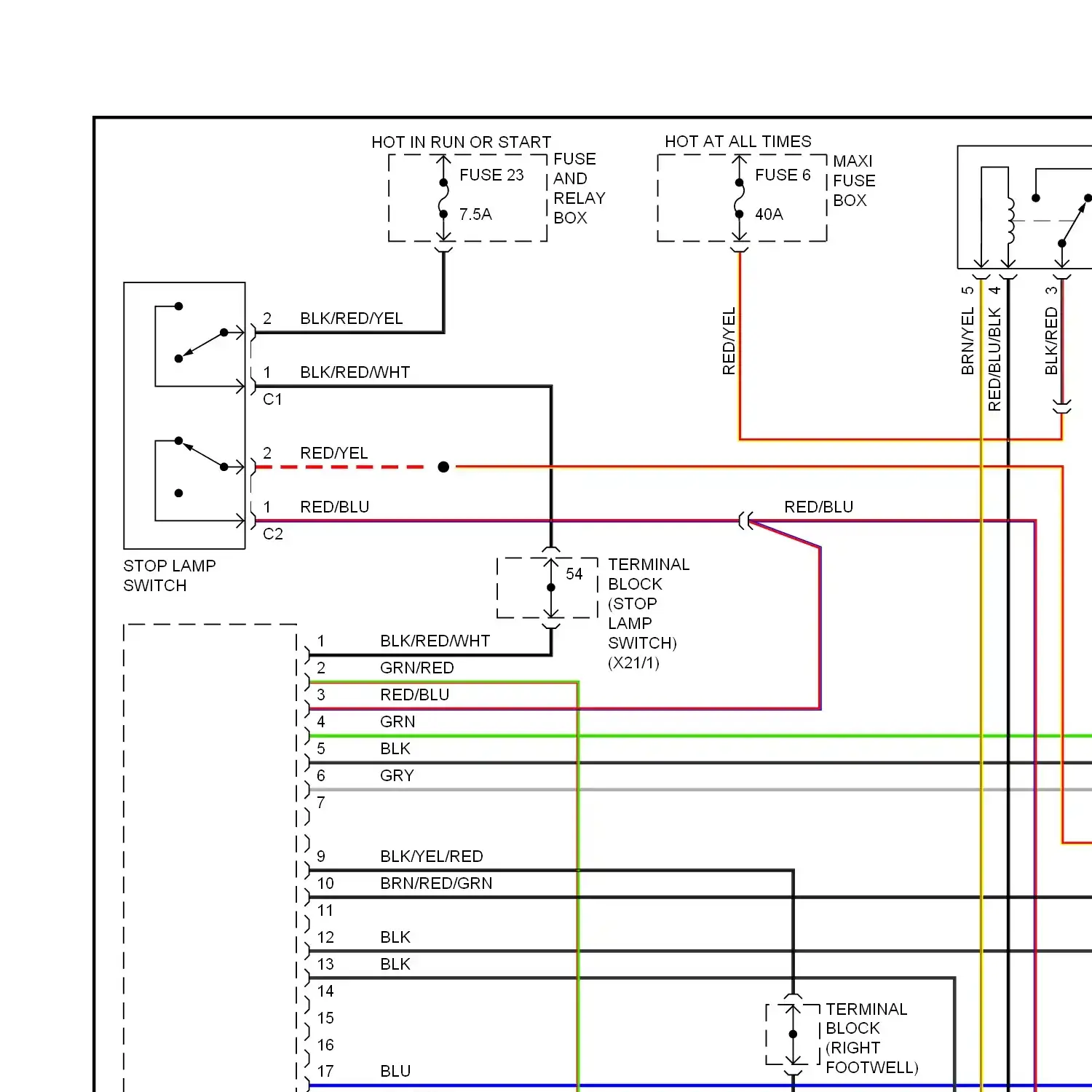
Task: Click RED/BLU label at pin 3
Action: point(414,695)
